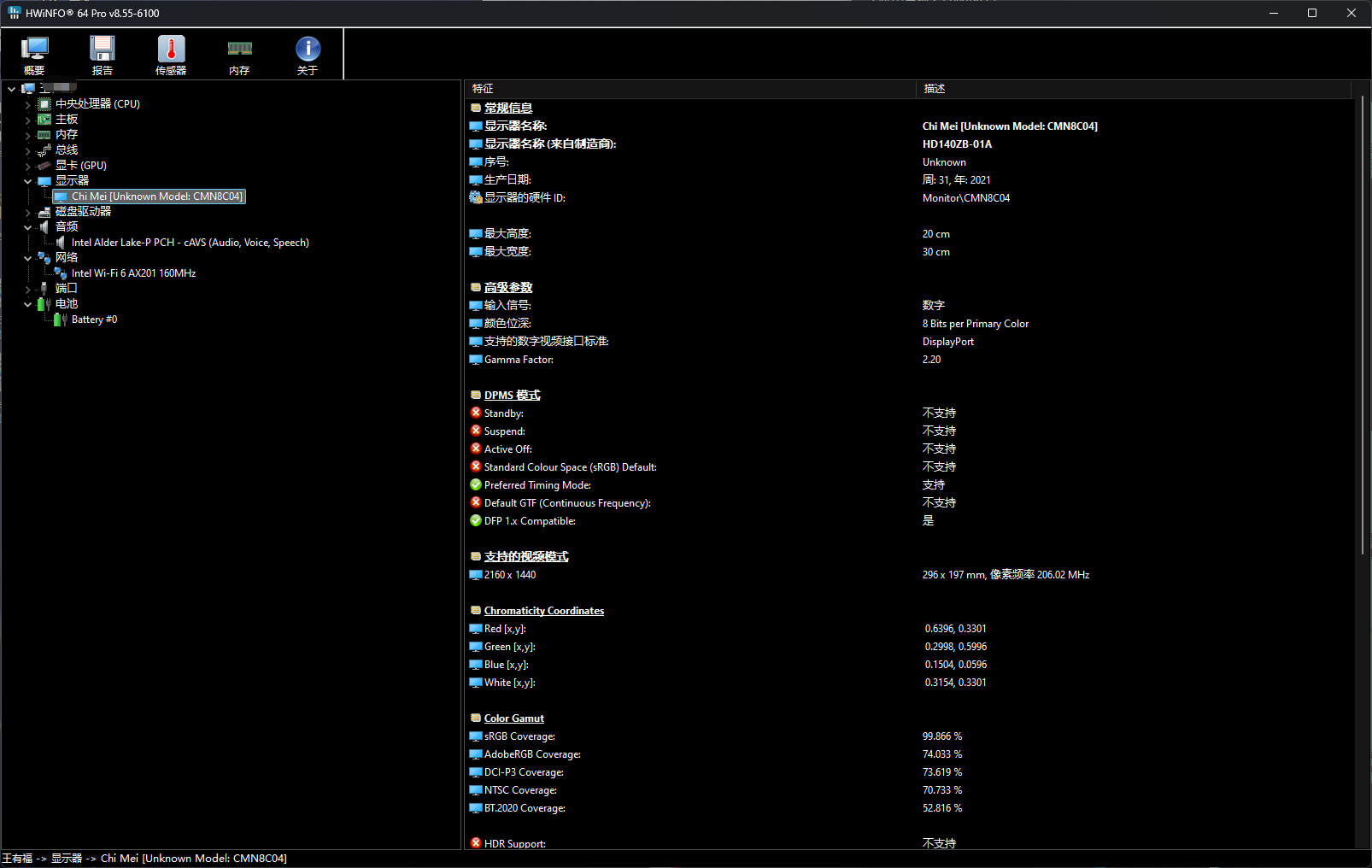Expand the 主板 tree node
Image resolution: width=1372 pixels, height=868 pixels.
27,120
